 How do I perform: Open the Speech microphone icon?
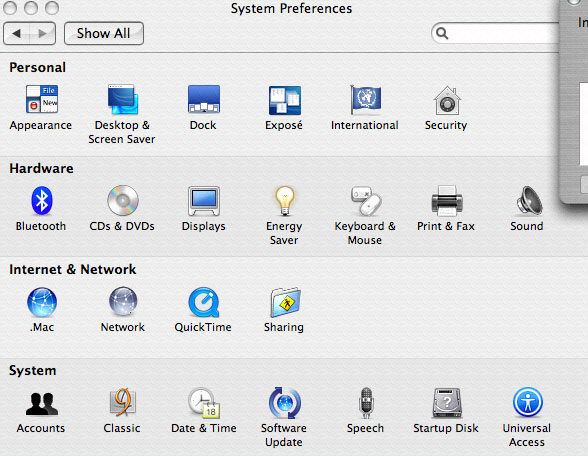pyautogui.click(x=366, y=403)
